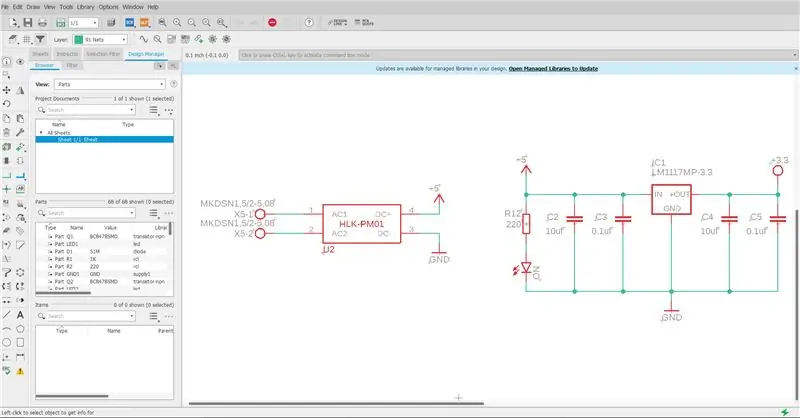The image size is (800, 418).
Task: Click the red Stop command icon
Action: pyautogui.click(x=272, y=22)
